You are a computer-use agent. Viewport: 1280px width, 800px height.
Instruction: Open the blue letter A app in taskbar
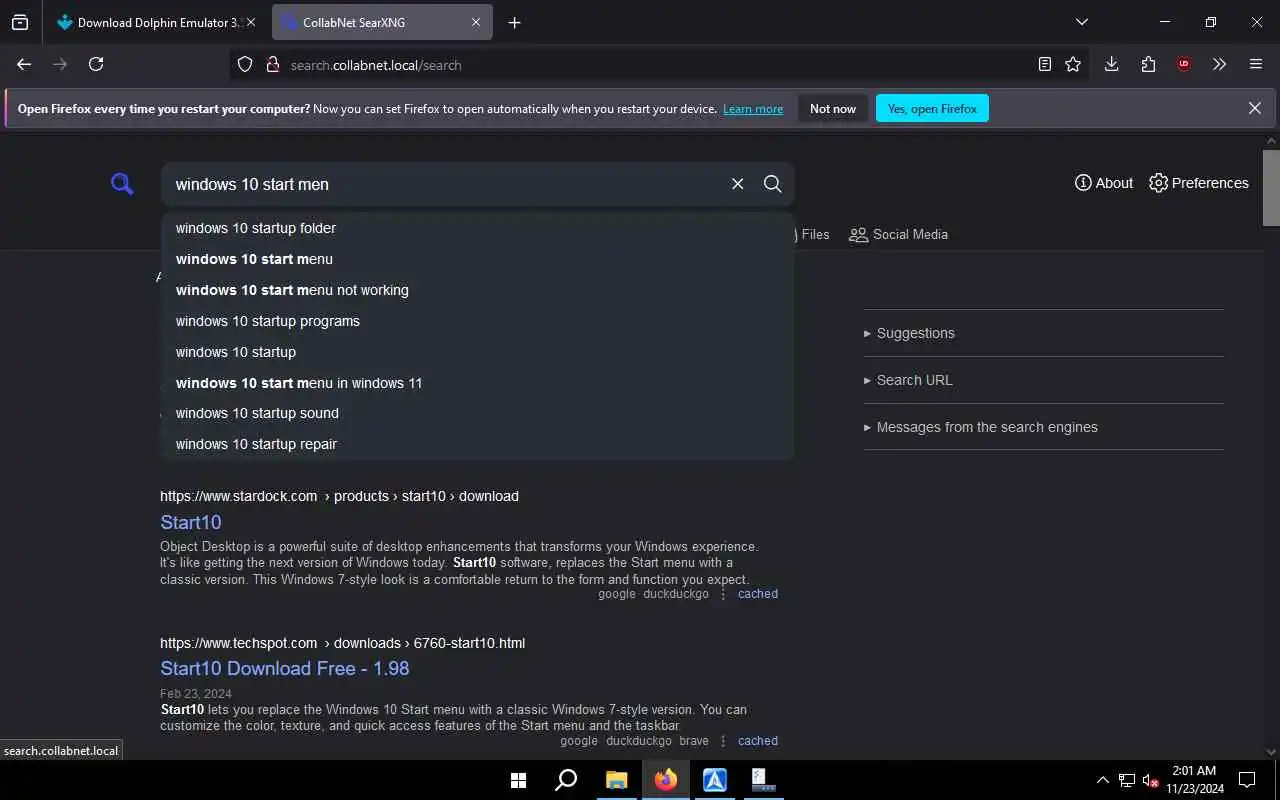(x=714, y=780)
